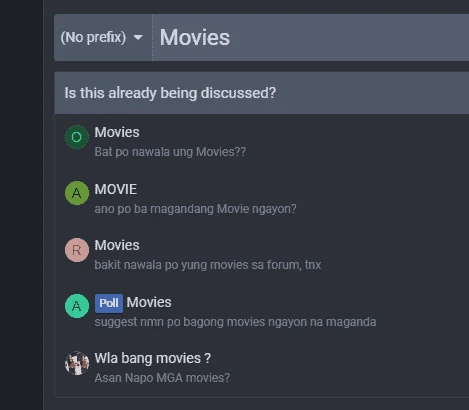This screenshot has width=469, height=410.
Task: Click the teal A avatar beside the Poll thread
Action: tap(77, 306)
